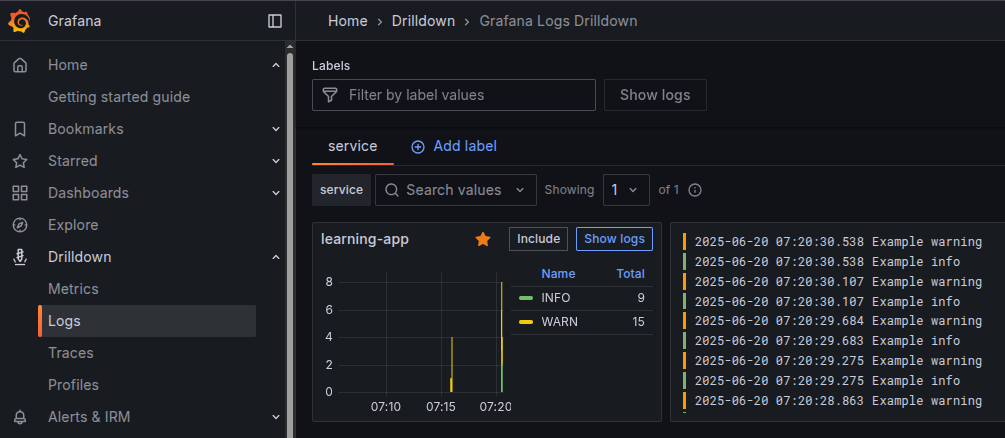1005x438 pixels.
Task: Open the Showing count dropdown
Action: [x=626, y=190]
